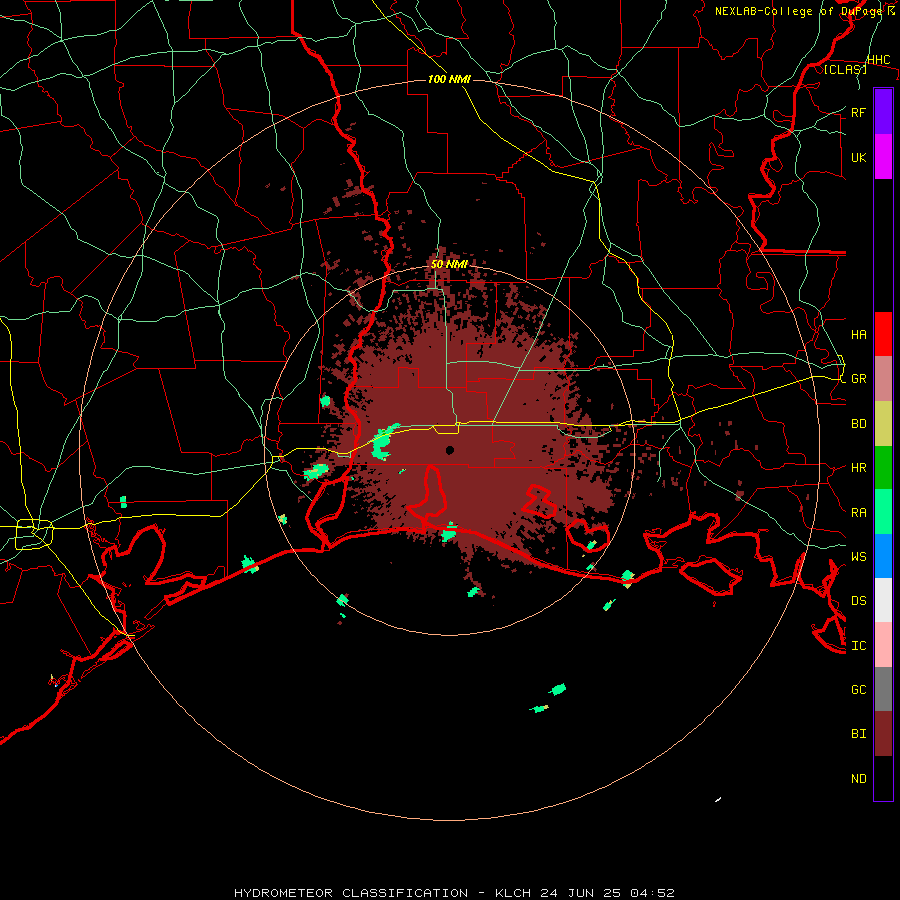Click the DS legend label

tap(859, 601)
